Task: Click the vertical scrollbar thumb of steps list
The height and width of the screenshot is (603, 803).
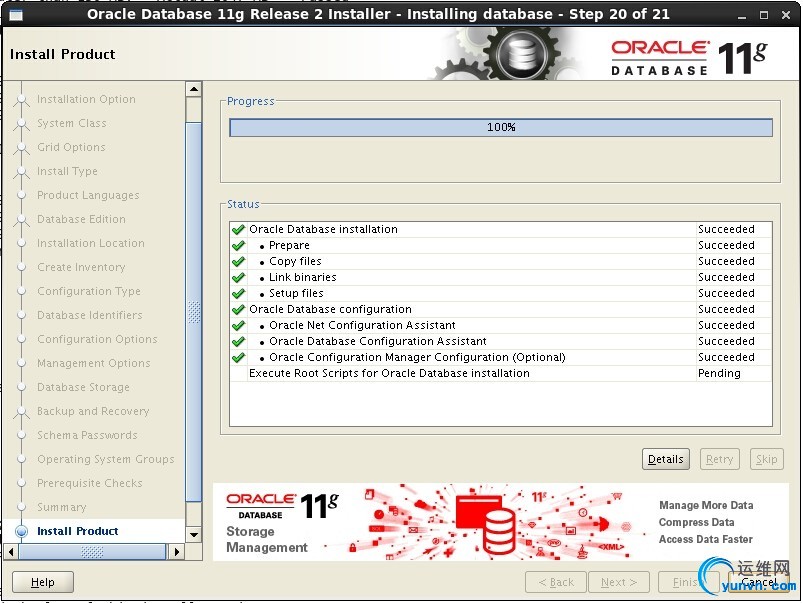Action: [194, 311]
